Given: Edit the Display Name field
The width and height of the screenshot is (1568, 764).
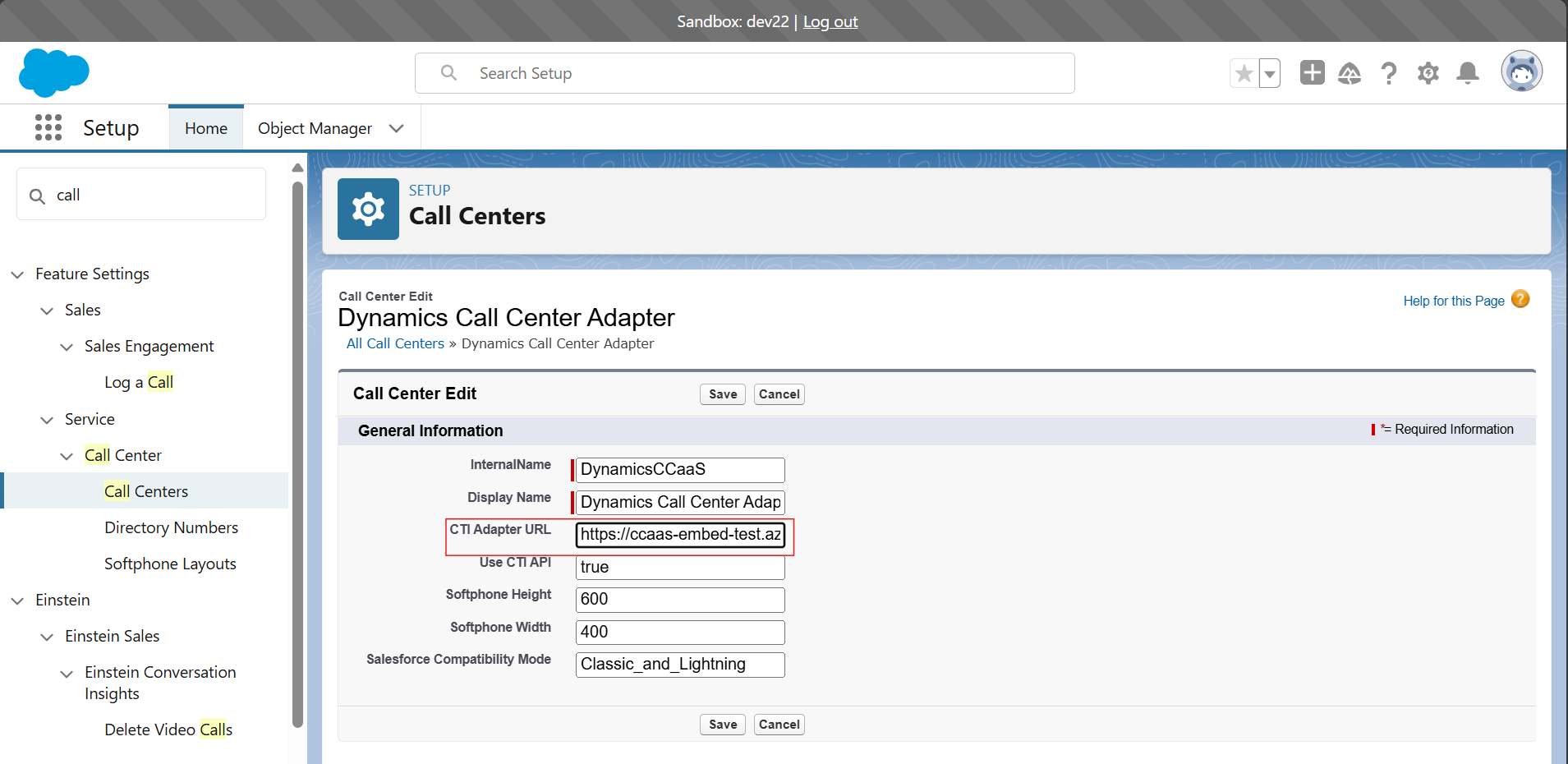Looking at the screenshot, I should point(680,502).
